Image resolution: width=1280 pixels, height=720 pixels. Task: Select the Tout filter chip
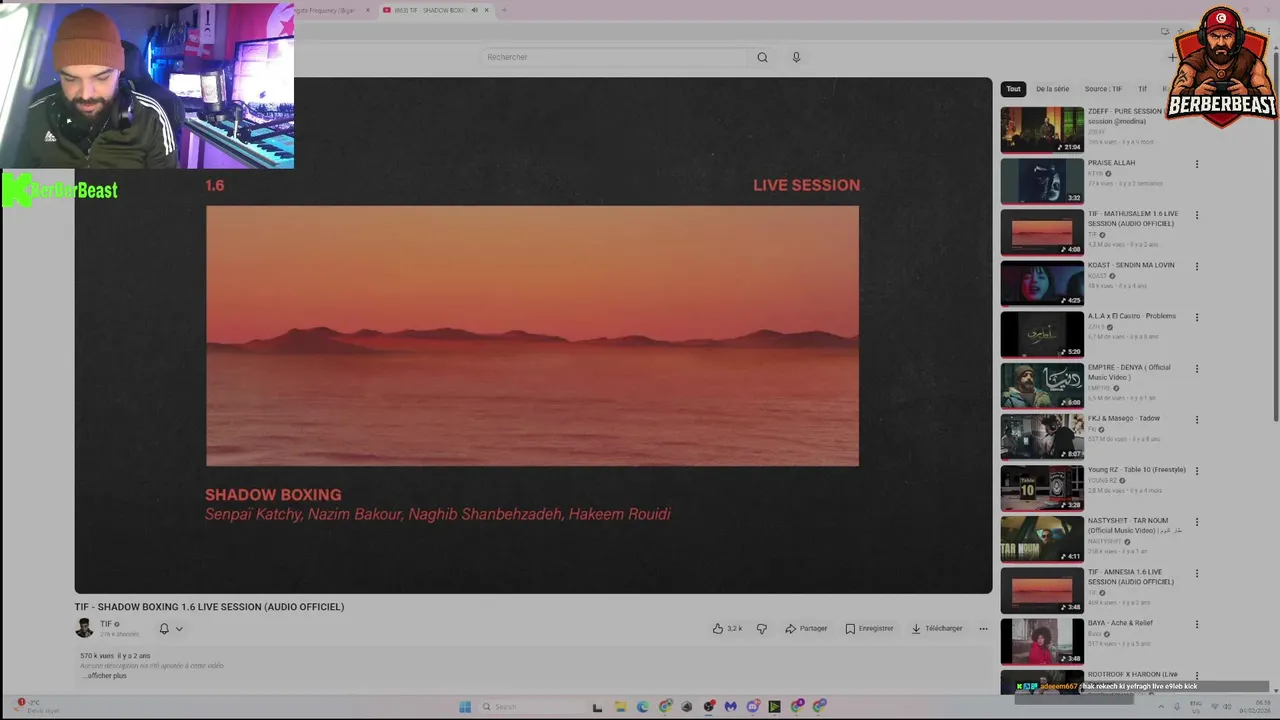(x=1013, y=89)
